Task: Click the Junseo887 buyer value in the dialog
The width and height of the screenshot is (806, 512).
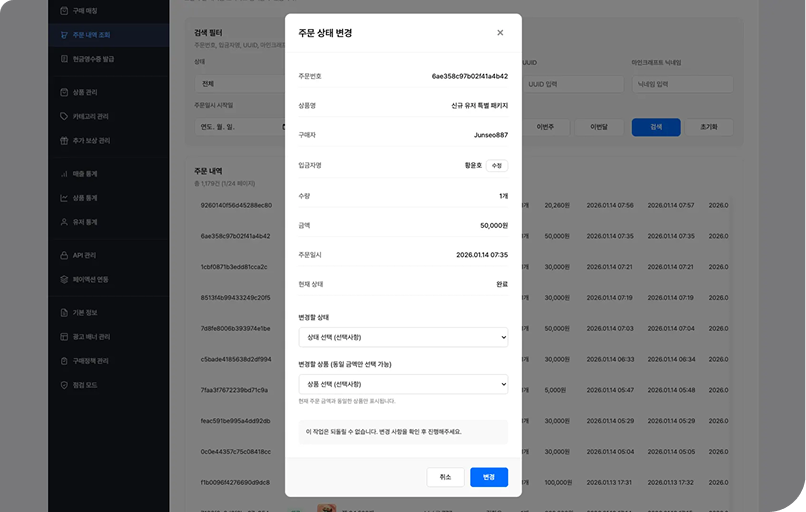Action: (x=491, y=135)
